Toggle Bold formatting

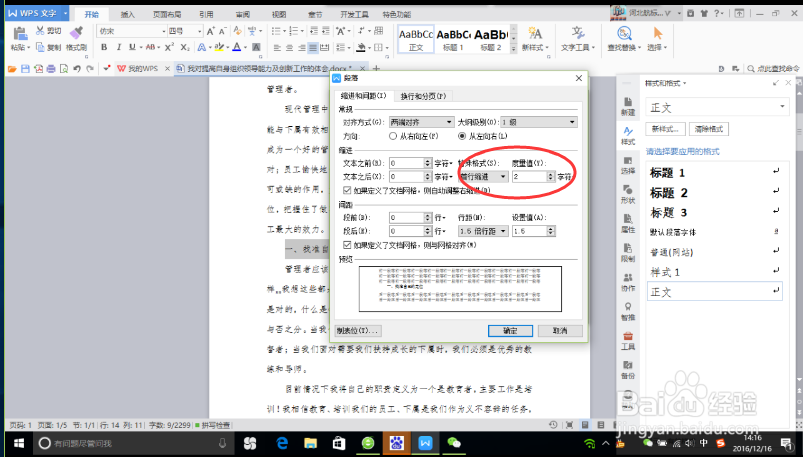[104, 47]
